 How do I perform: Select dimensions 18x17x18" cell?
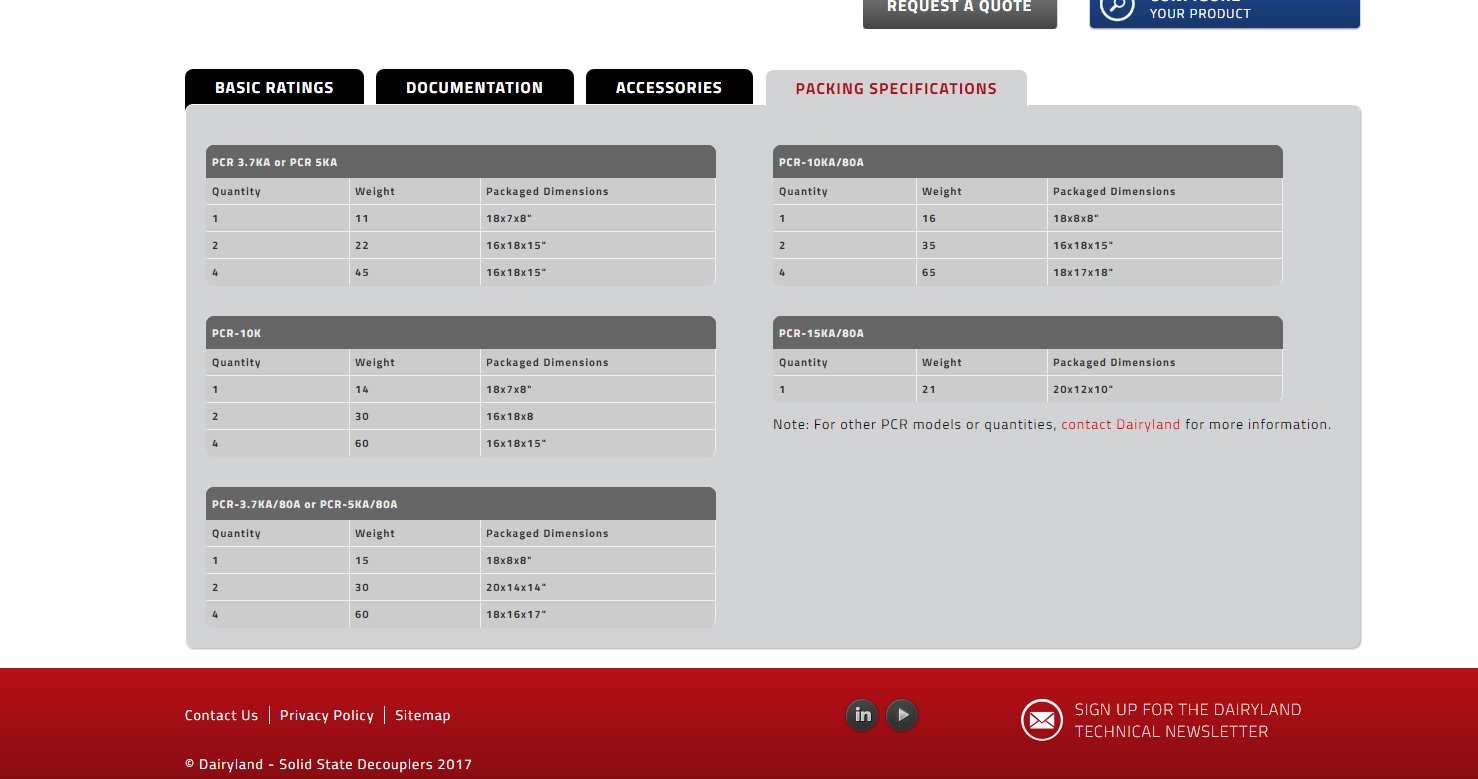click(x=1165, y=272)
